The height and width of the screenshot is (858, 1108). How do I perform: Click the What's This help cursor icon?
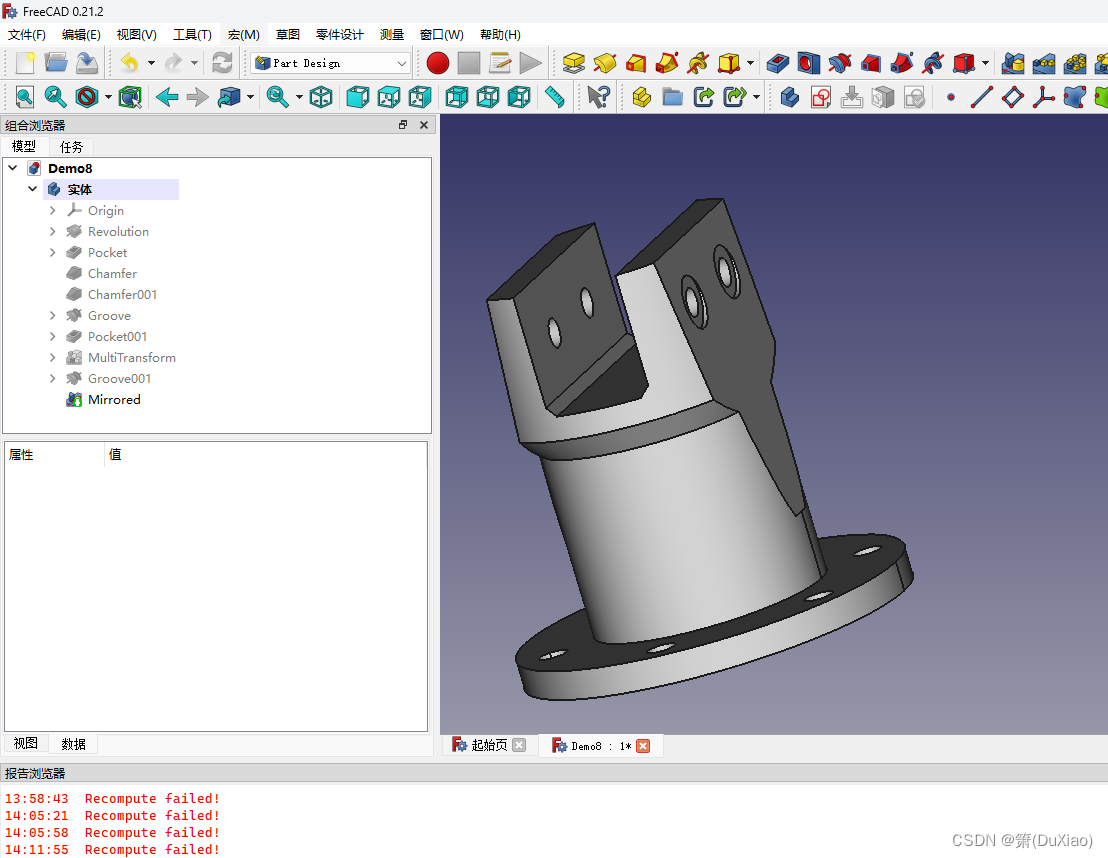coord(598,97)
